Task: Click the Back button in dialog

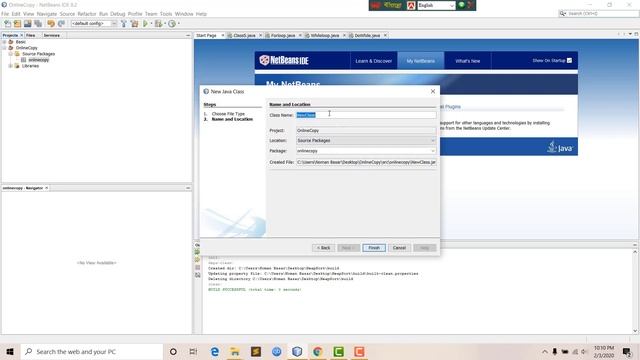Action: click(324, 248)
